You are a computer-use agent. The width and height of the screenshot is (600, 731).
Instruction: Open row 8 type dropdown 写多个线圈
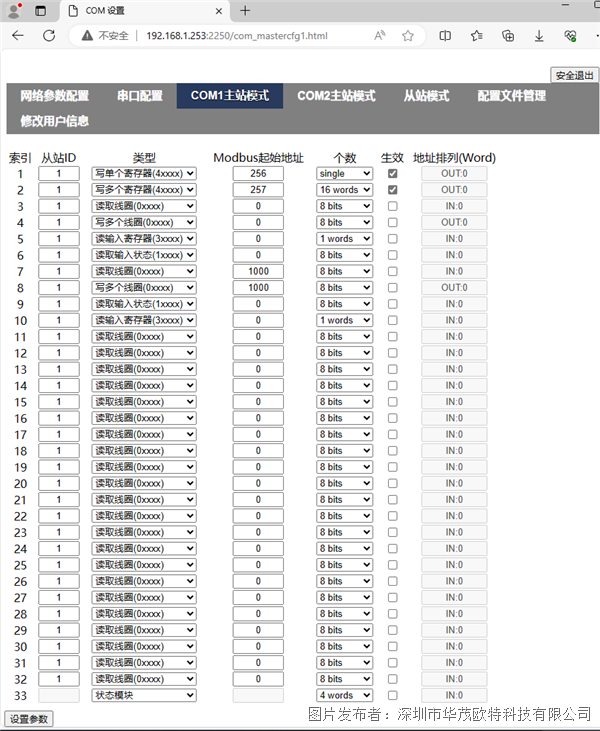pos(144,288)
